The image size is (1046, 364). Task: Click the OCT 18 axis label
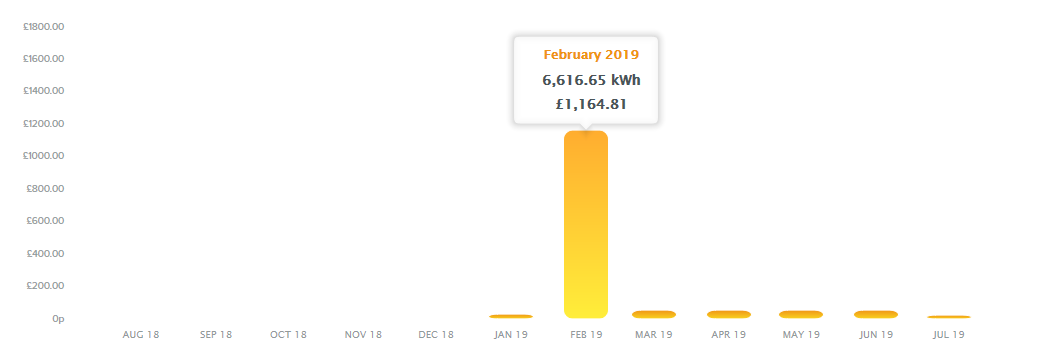click(288, 335)
